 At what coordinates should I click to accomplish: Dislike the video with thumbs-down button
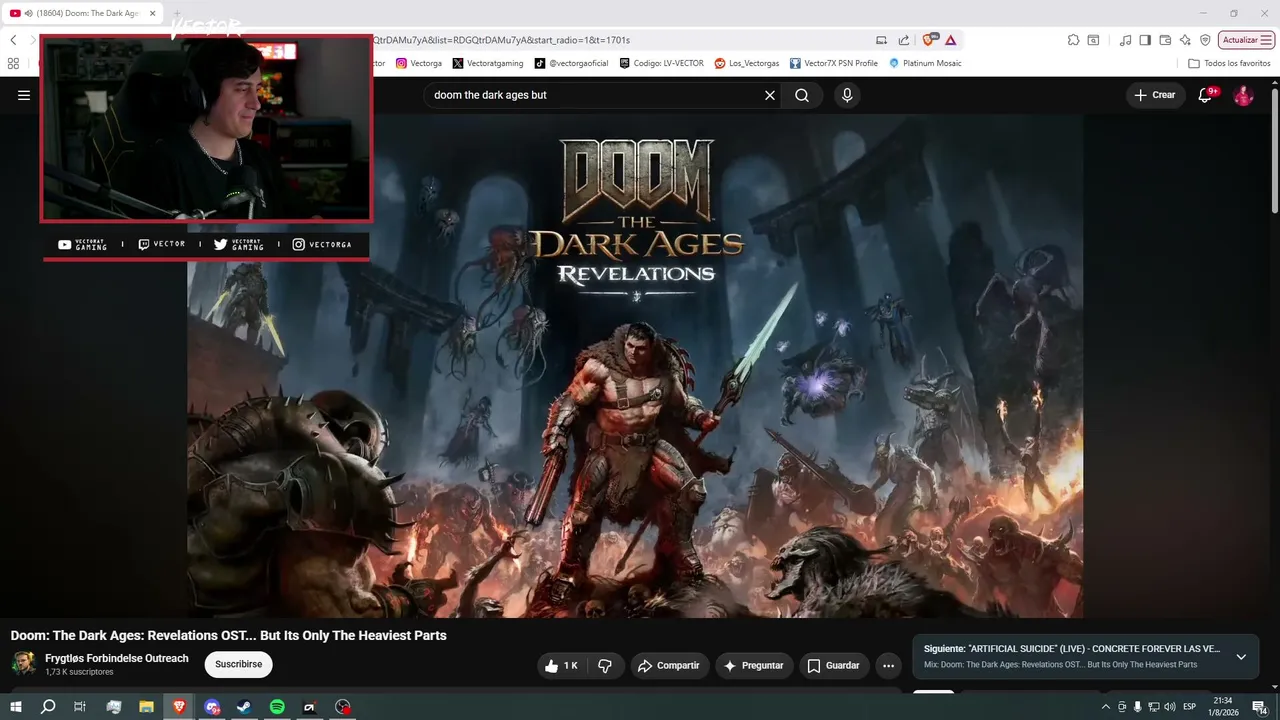click(605, 665)
